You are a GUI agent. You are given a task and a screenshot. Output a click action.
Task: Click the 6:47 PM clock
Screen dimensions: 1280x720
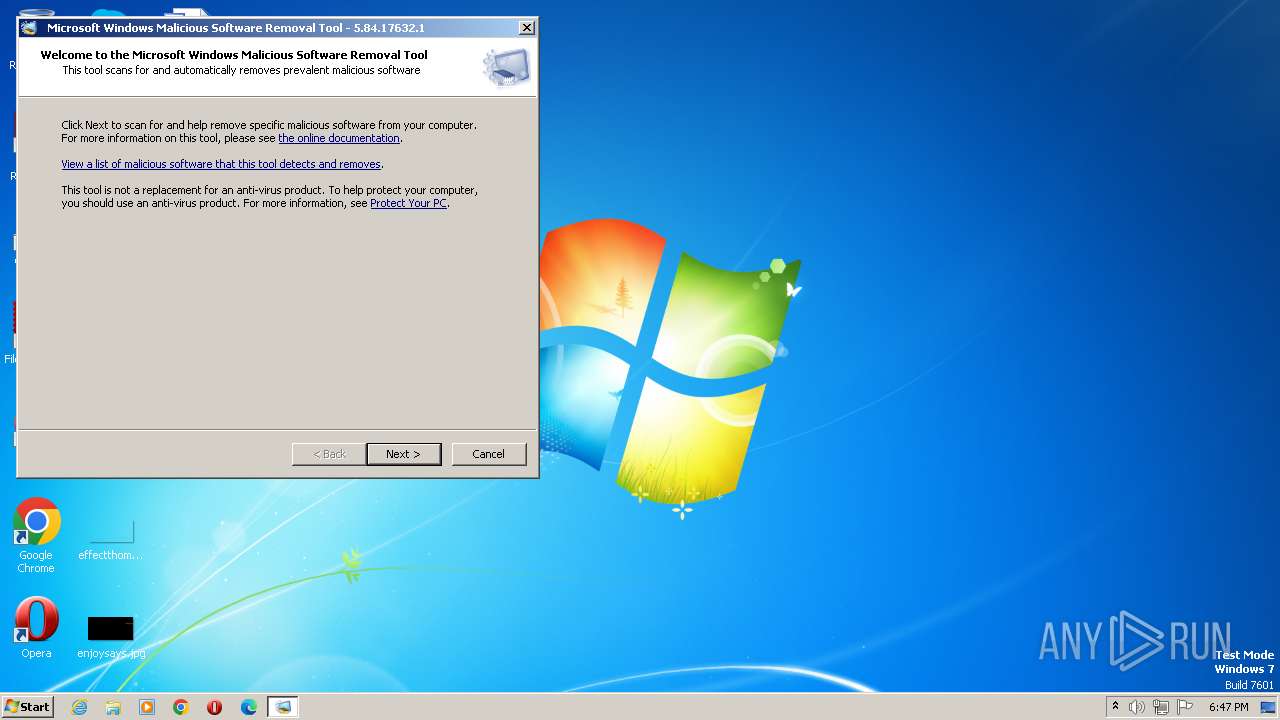point(1228,707)
